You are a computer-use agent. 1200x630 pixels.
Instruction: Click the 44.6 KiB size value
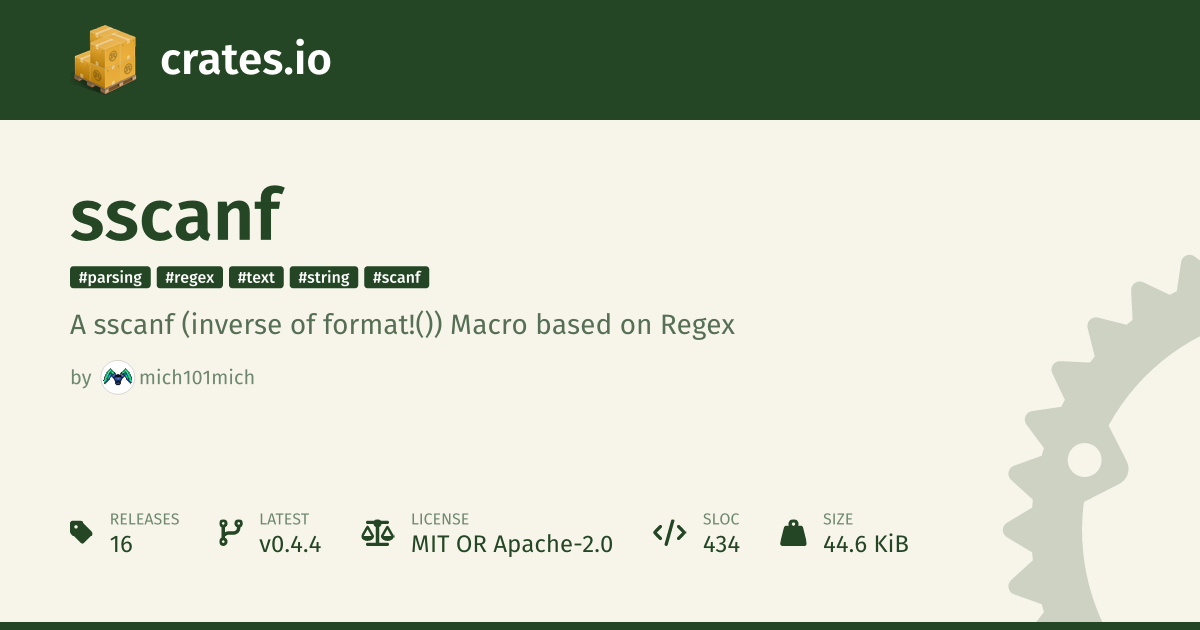[x=866, y=544]
